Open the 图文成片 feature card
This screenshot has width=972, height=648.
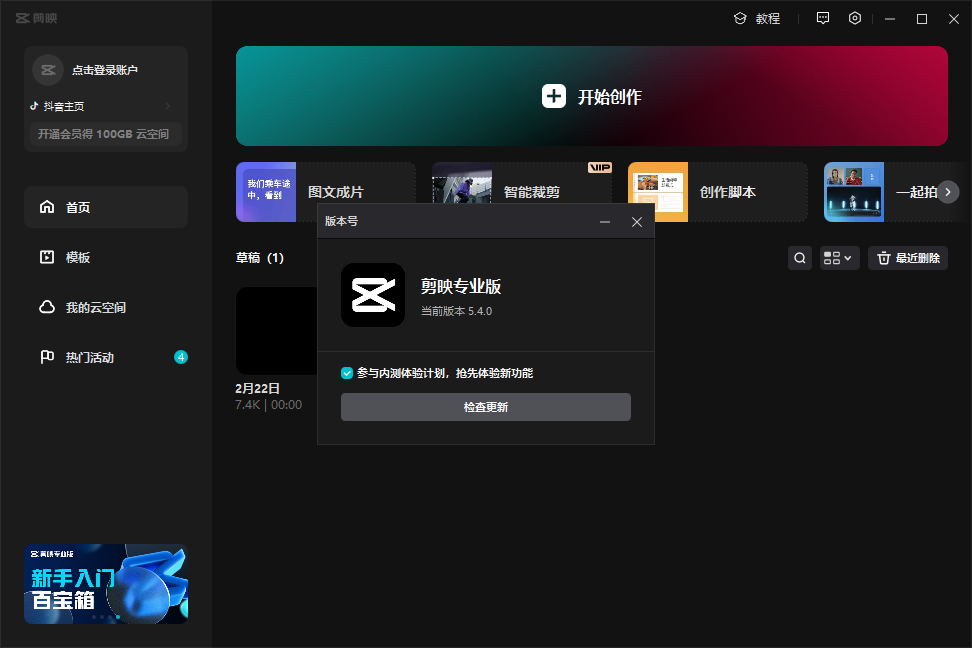point(325,192)
